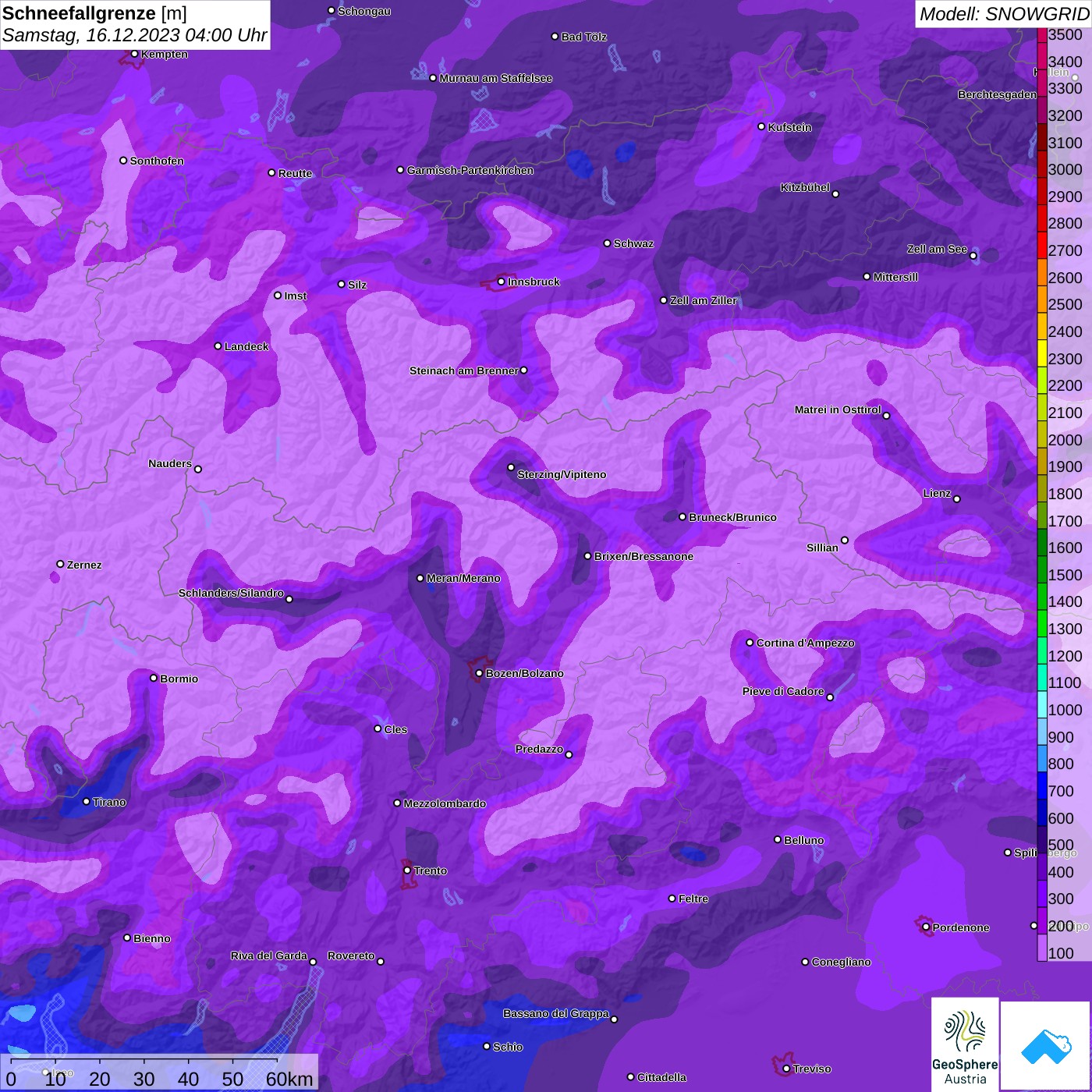Click the Belluno label
This screenshot has height=1092, width=1092.
pyautogui.click(x=803, y=840)
